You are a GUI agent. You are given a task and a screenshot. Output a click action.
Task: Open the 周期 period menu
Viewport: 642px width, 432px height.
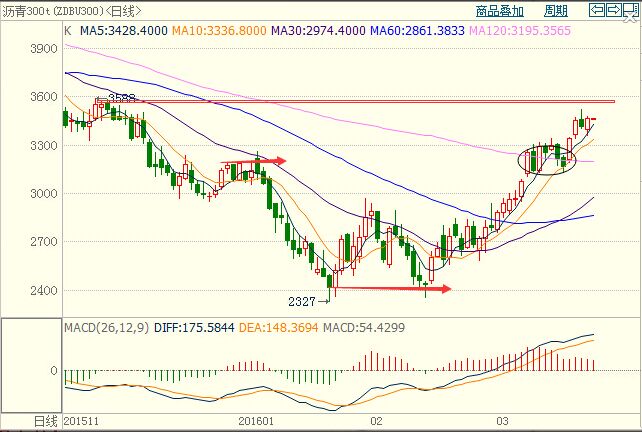click(x=556, y=11)
